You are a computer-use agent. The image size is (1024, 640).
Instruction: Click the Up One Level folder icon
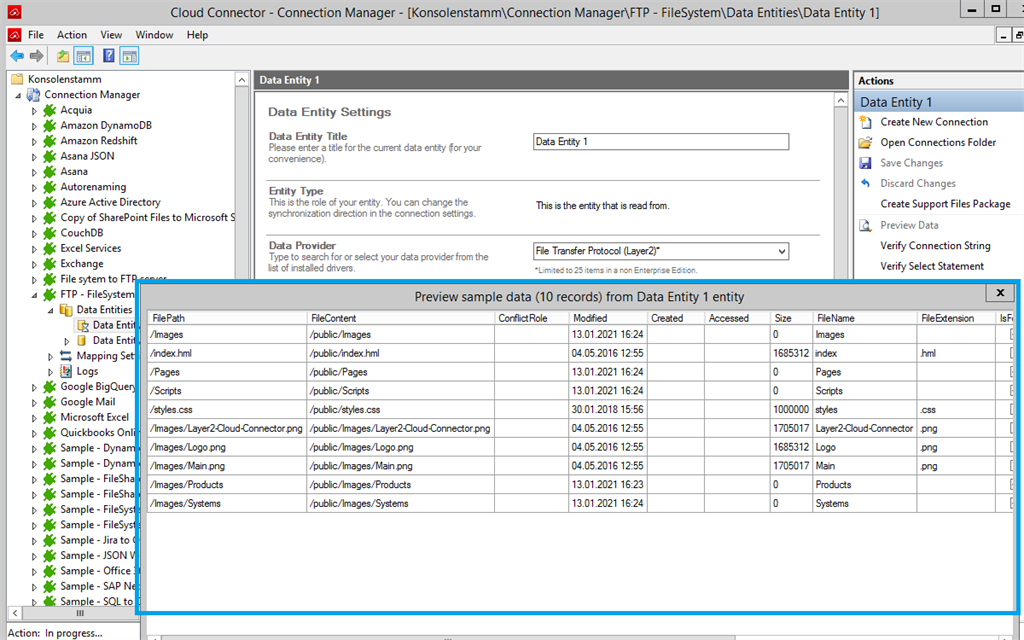point(63,56)
